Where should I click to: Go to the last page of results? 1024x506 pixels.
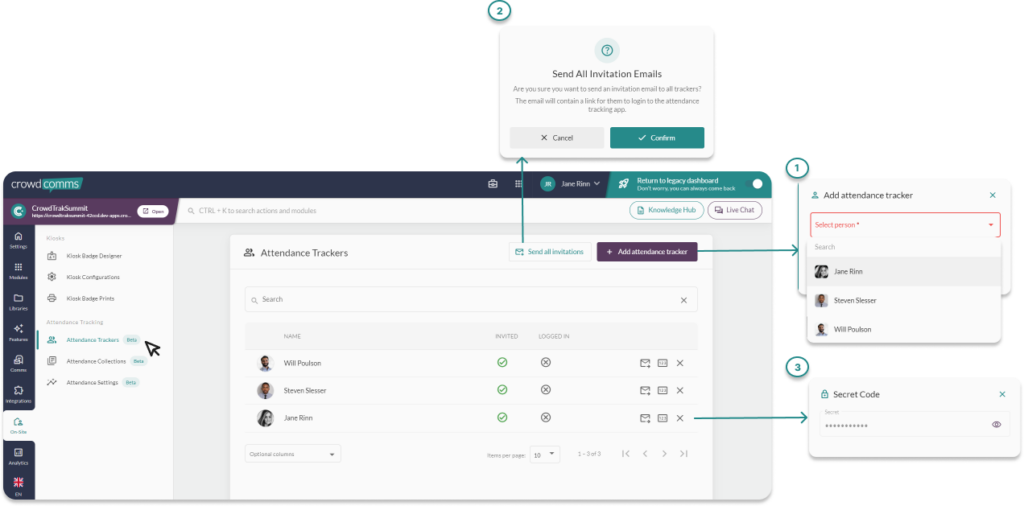pyautogui.click(x=683, y=454)
